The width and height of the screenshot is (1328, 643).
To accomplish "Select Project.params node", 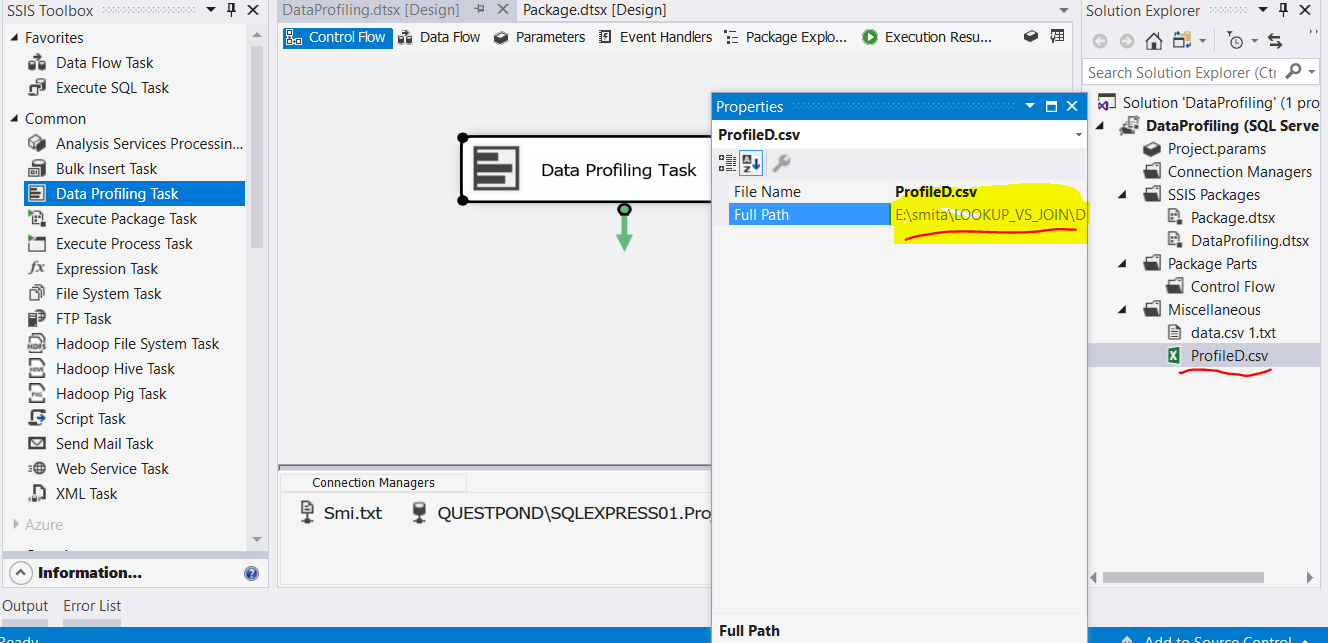I will (x=1216, y=149).
